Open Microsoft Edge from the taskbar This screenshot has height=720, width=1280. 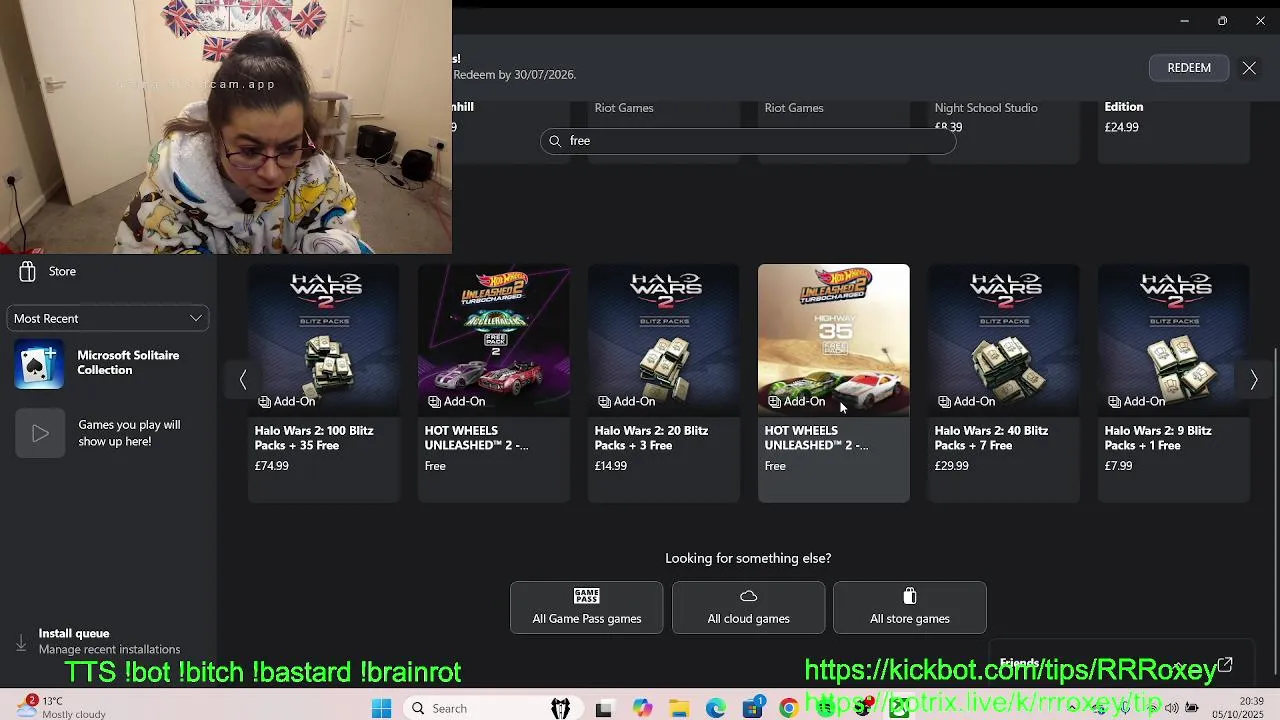click(716, 708)
